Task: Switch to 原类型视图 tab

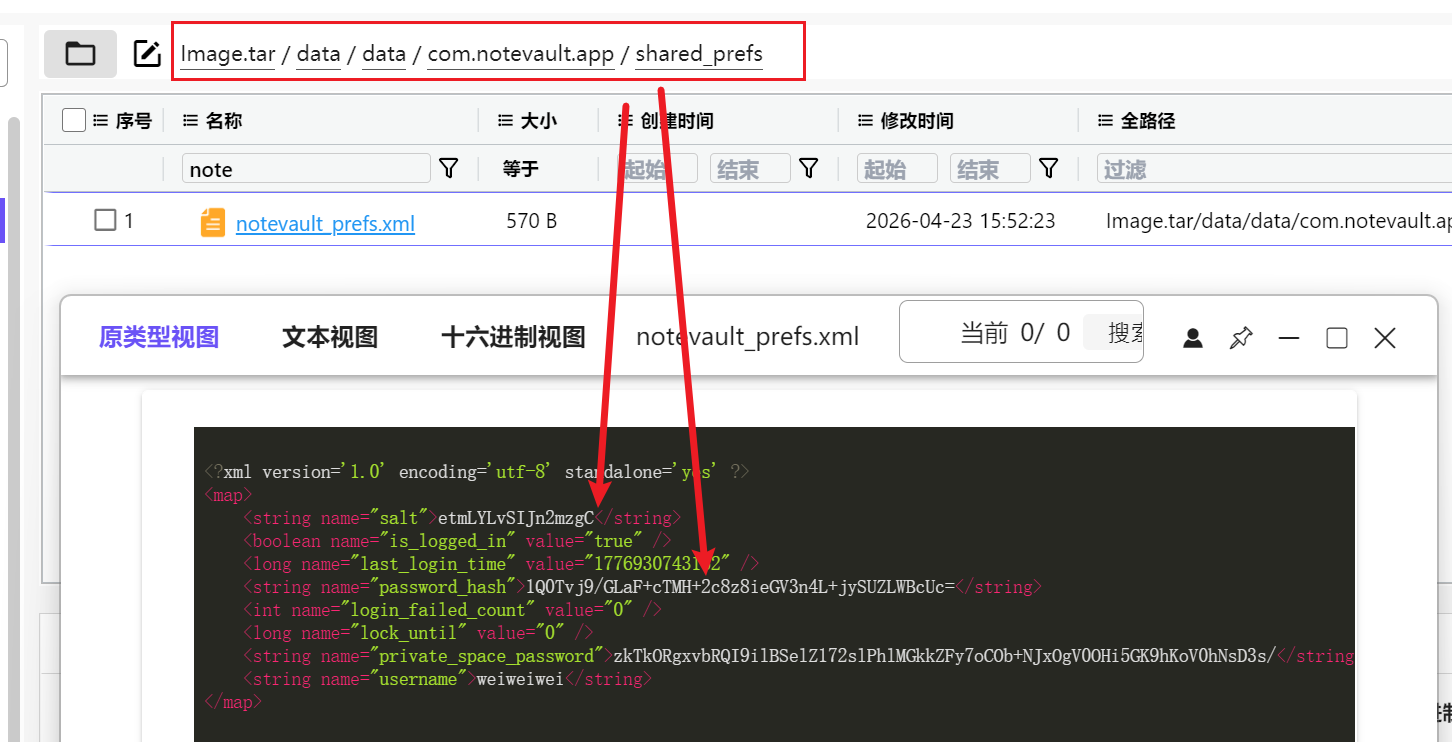Action: pyautogui.click(x=159, y=337)
